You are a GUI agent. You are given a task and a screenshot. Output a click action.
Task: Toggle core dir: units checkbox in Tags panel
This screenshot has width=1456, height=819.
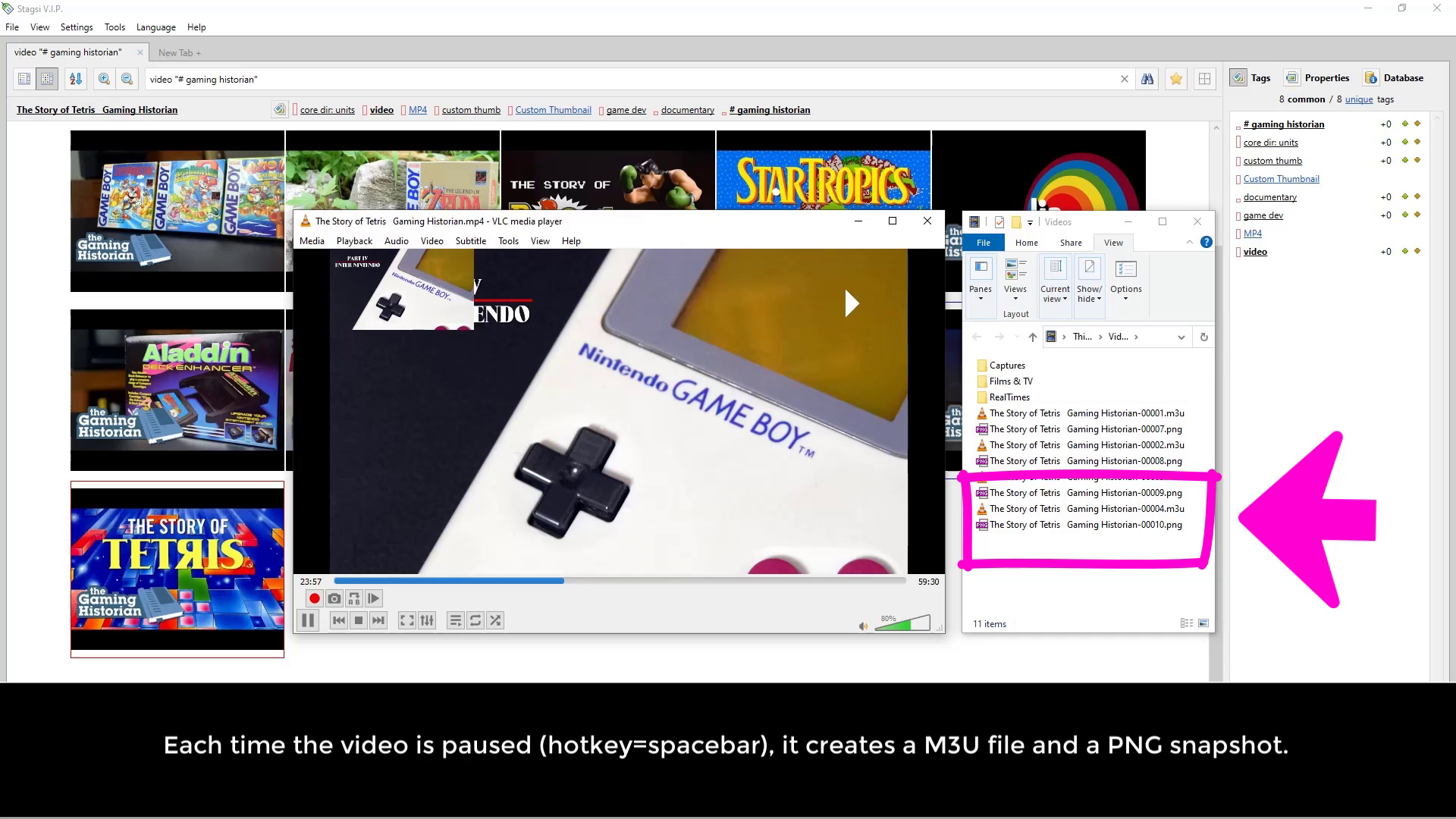pos(1238,143)
